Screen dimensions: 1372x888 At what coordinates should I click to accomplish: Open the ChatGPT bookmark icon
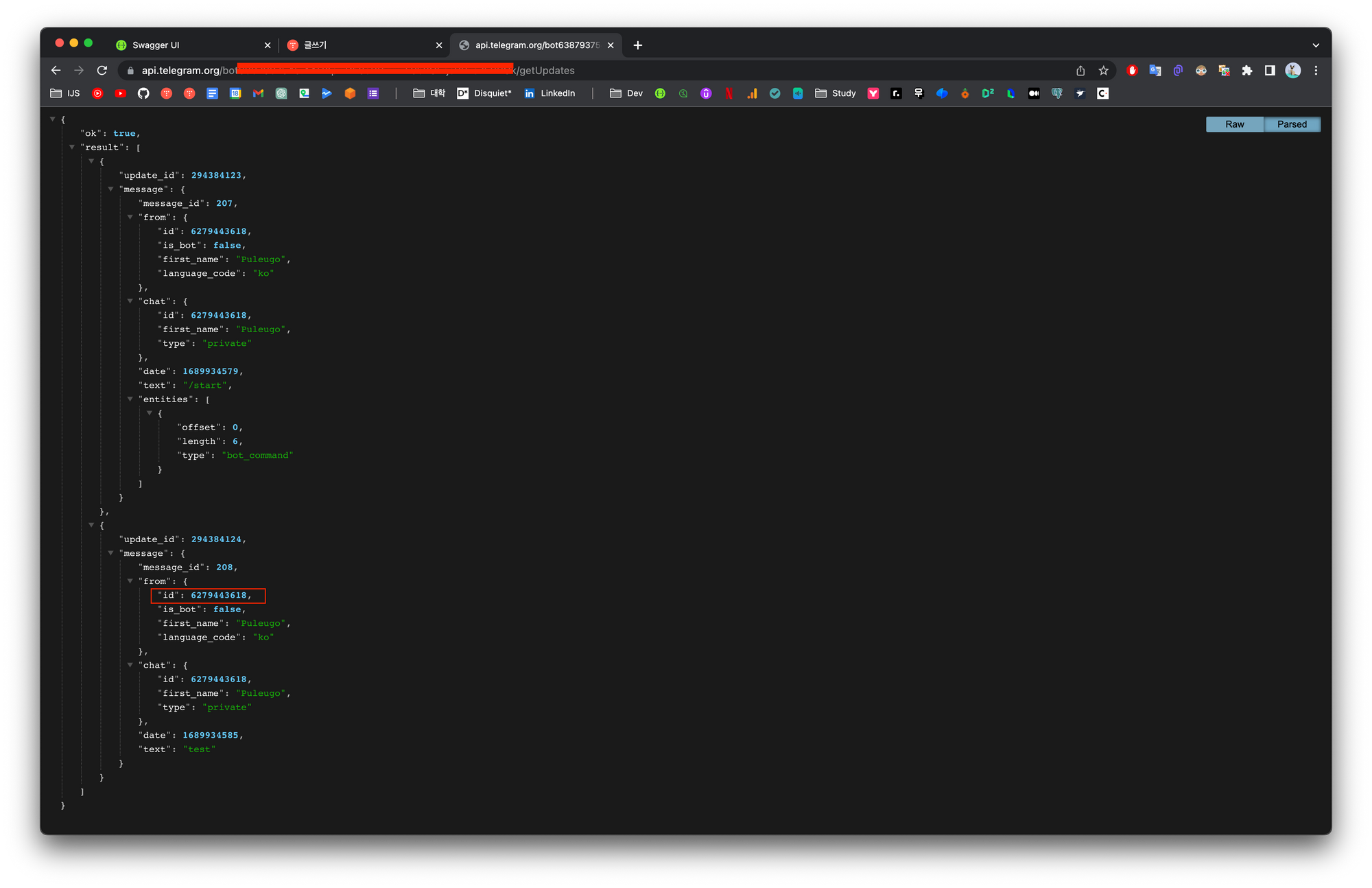click(x=281, y=93)
